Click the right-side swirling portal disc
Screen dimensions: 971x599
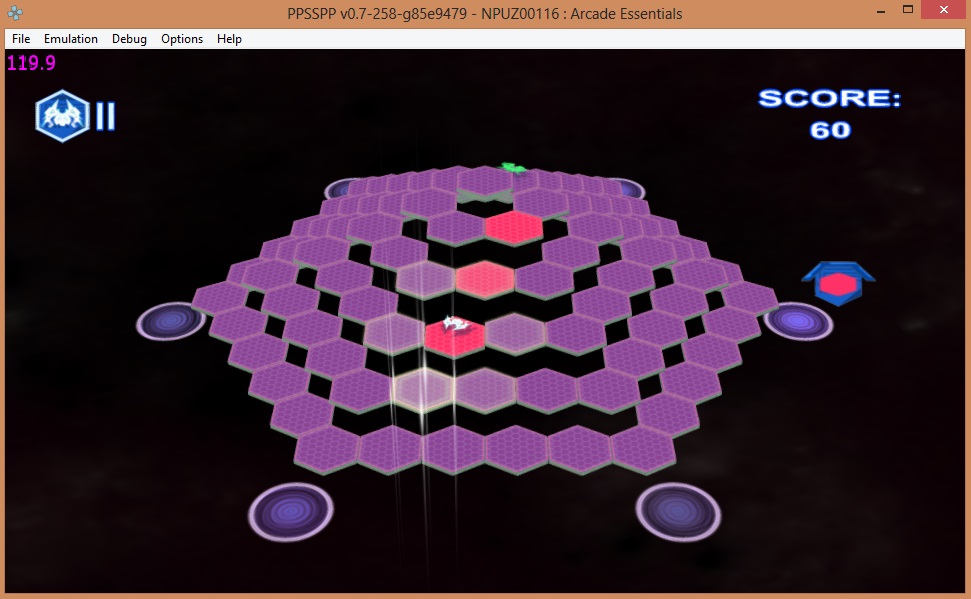(x=798, y=320)
